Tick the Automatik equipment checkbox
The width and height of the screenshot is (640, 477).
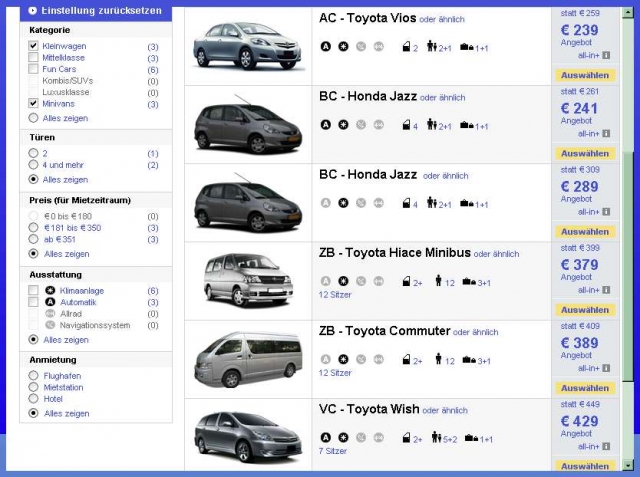point(33,302)
